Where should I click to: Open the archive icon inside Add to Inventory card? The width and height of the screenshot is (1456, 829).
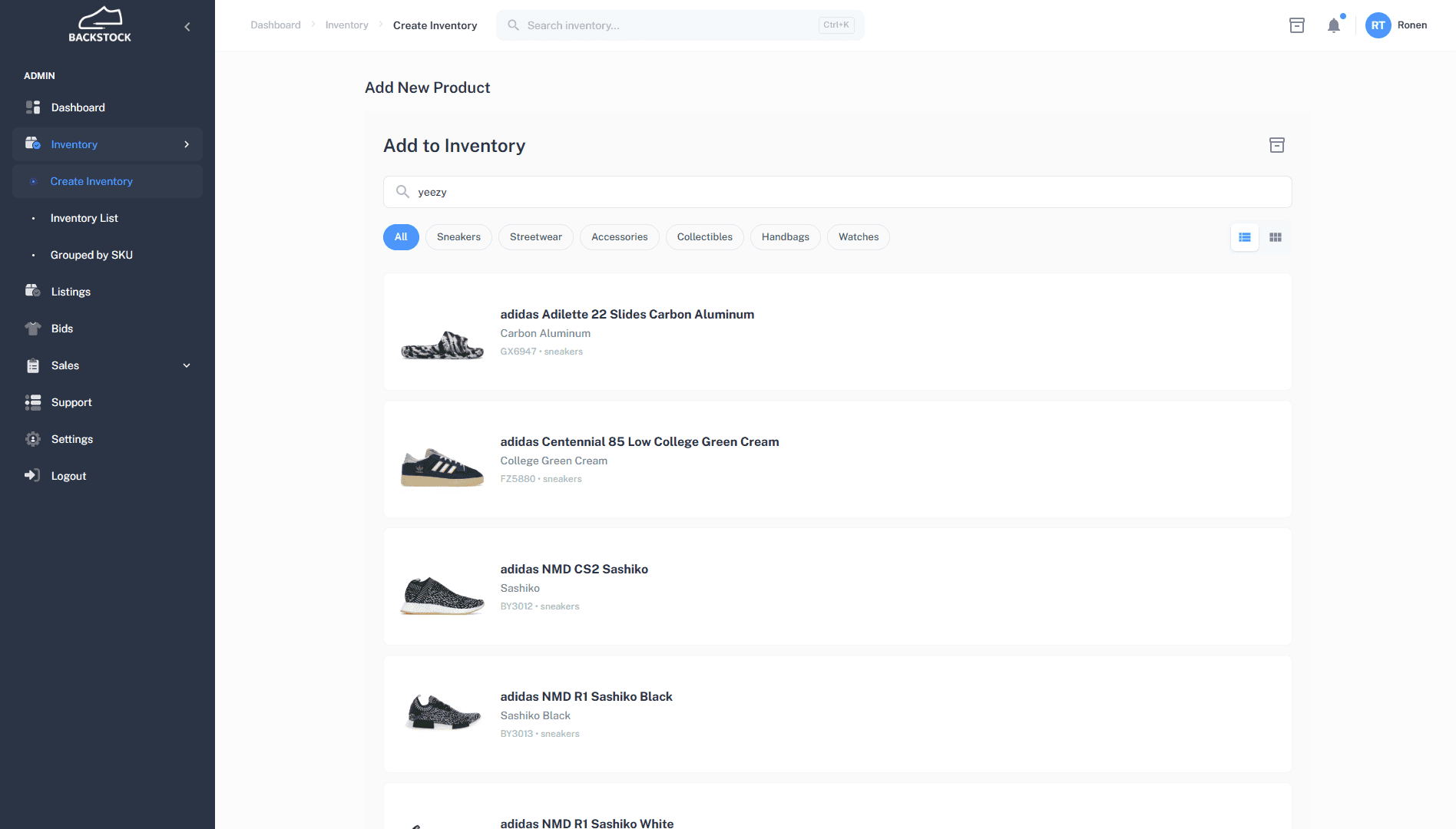coord(1277,145)
